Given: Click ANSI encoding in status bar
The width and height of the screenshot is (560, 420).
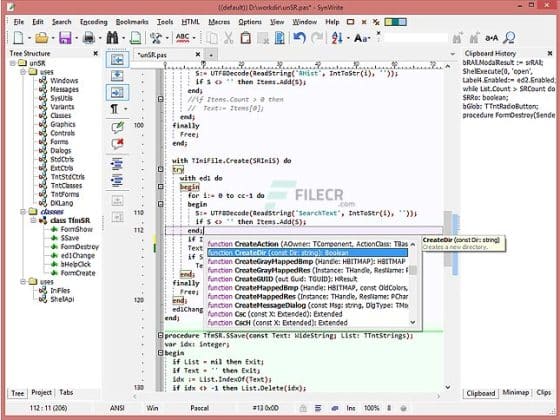Looking at the screenshot, I should [x=117, y=408].
